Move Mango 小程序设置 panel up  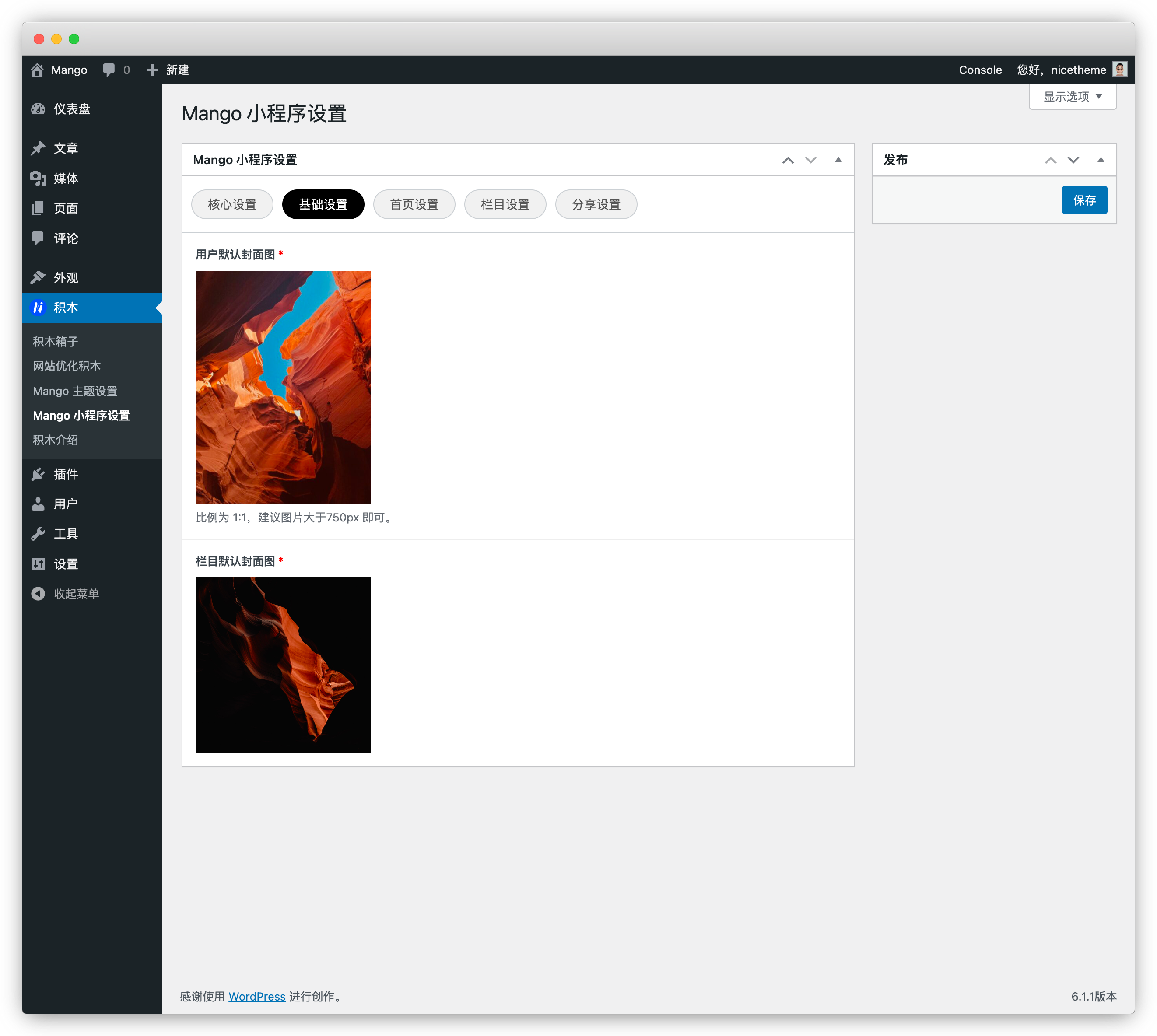(788, 160)
